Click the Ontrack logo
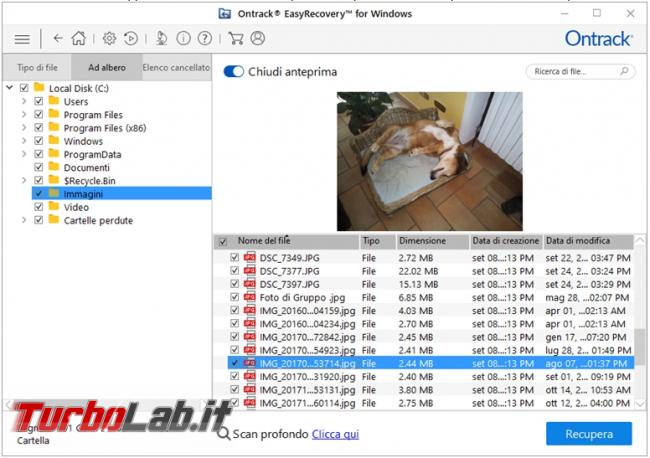Screen dimensions: 650x458 pos(599,39)
